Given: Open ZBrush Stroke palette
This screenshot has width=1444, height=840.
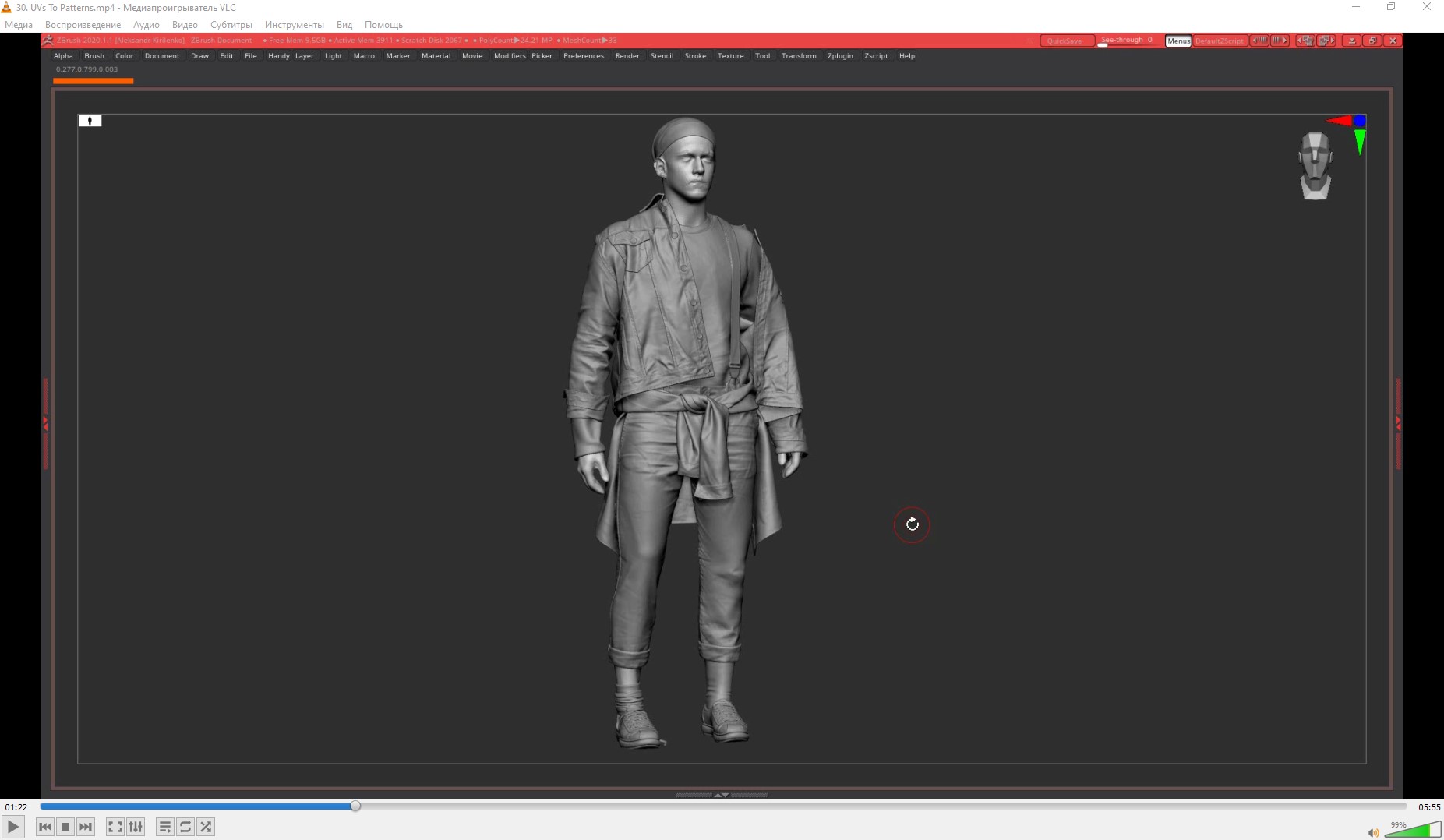Looking at the screenshot, I should point(695,56).
